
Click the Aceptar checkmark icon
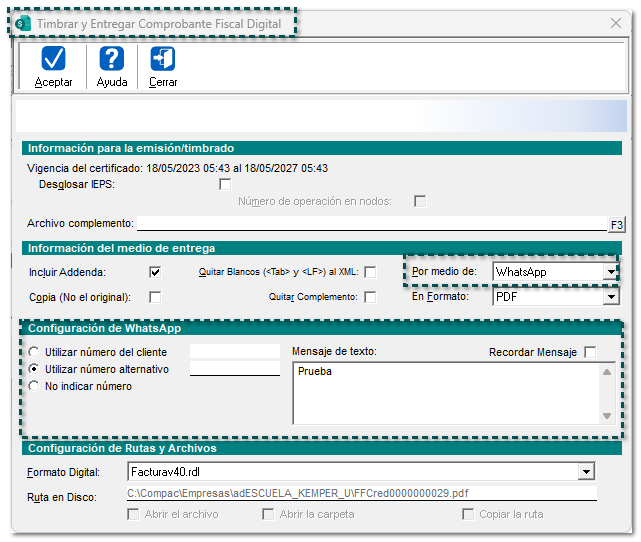tap(53, 60)
